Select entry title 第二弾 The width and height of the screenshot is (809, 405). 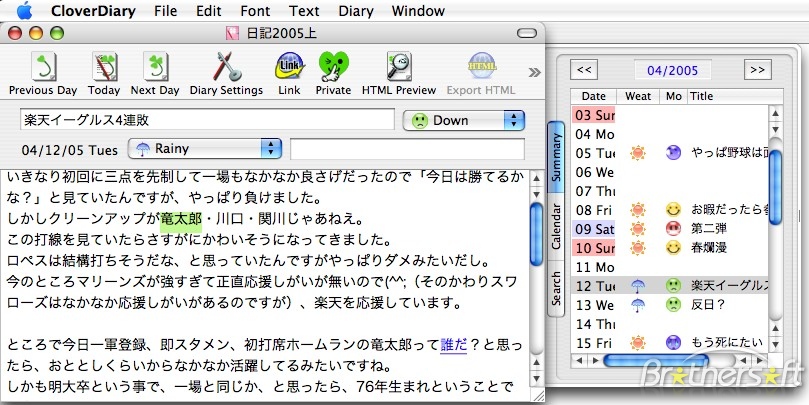point(709,229)
